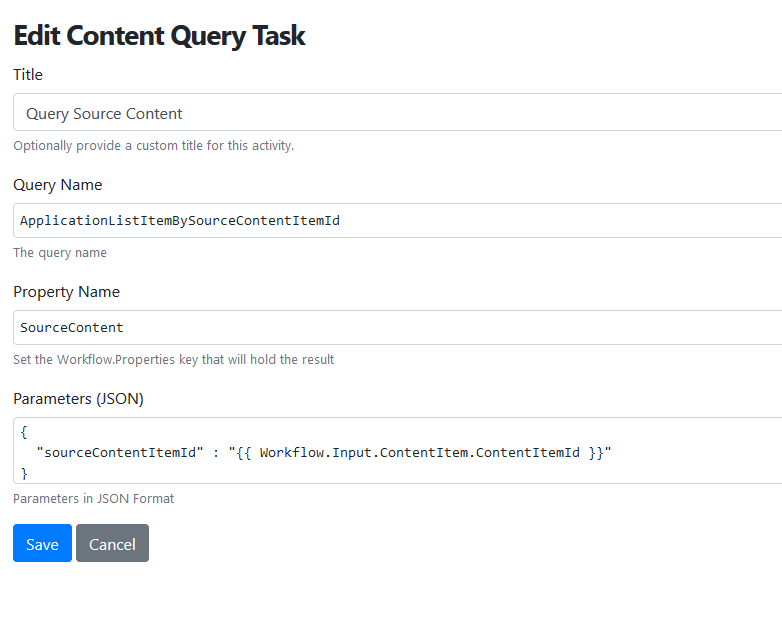This screenshot has height=641, width=782.
Task: Click the Cancel button
Action: pos(112,543)
